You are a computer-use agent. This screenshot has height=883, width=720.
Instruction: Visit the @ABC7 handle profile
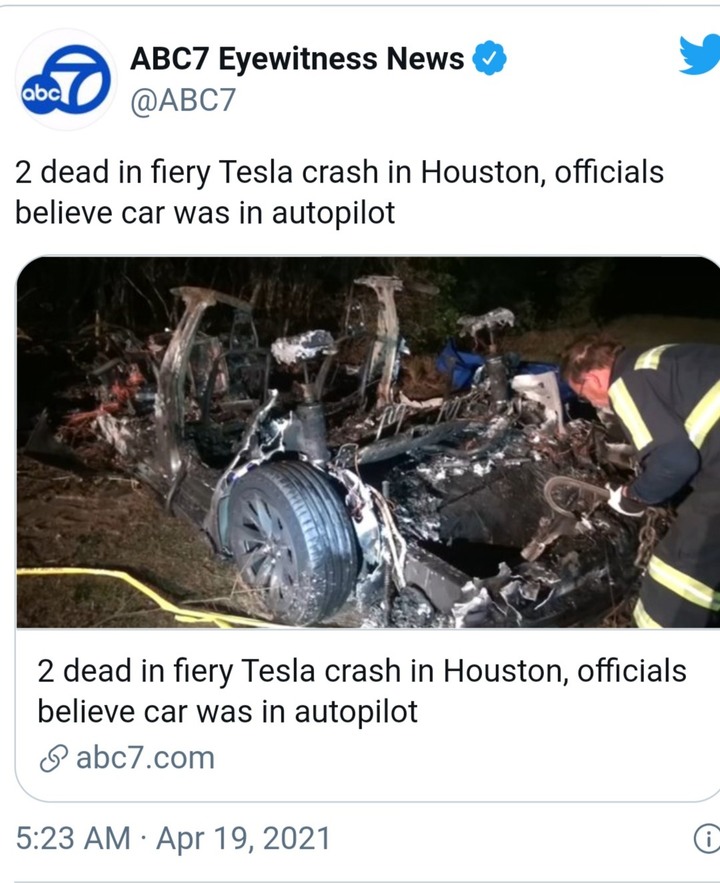[x=183, y=101]
